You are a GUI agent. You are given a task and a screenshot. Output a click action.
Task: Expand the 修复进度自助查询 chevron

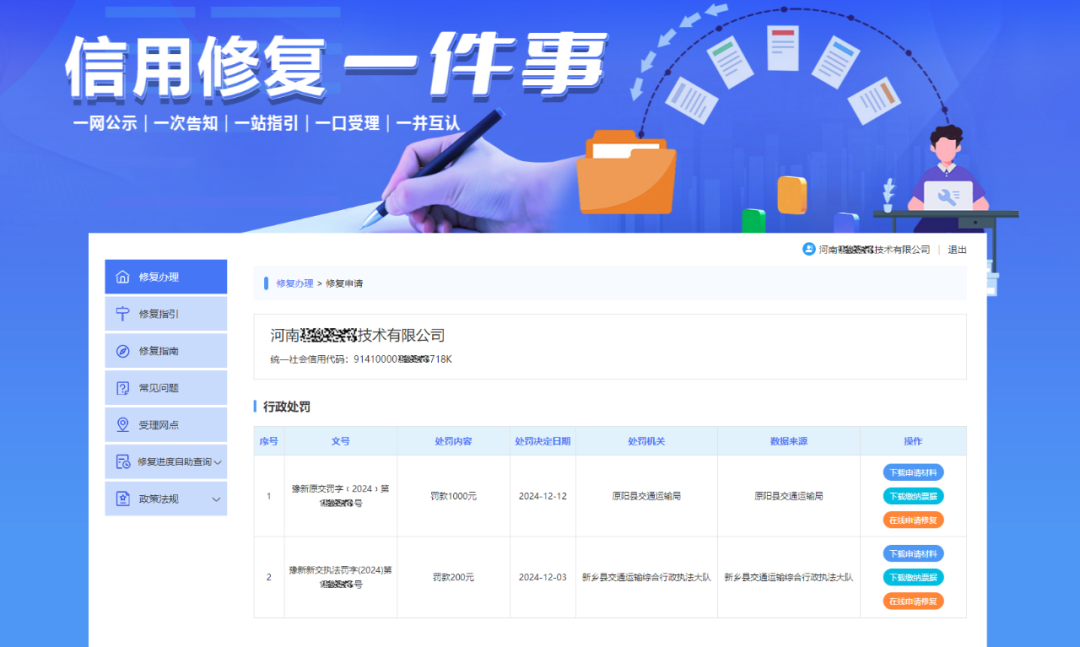(x=218, y=462)
